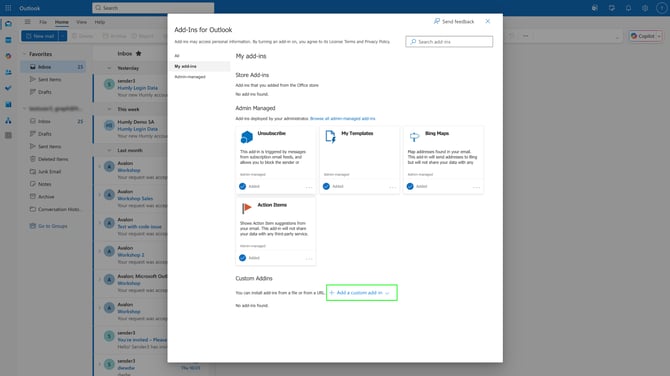Click the Teams call icon in header
Image resolution: width=670 pixels, height=376 pixels.
click(x=594, y=8)
